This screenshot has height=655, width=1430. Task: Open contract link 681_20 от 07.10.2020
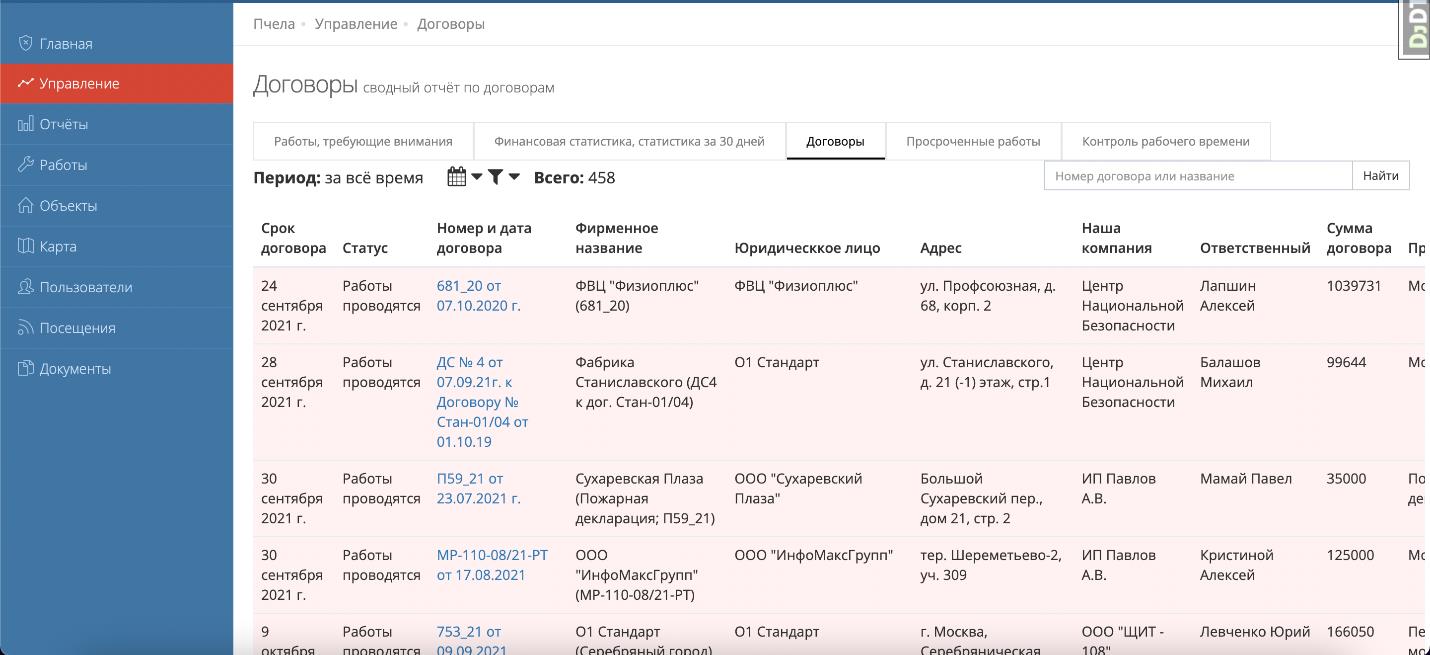(478, 295)
